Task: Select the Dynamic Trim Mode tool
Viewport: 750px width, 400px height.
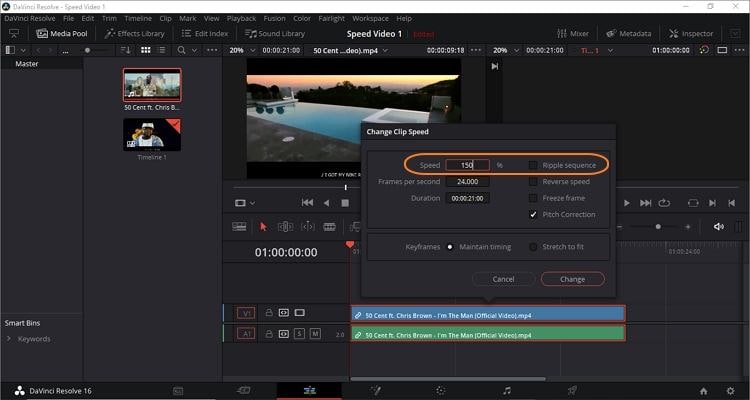Action: coord(308,227)
